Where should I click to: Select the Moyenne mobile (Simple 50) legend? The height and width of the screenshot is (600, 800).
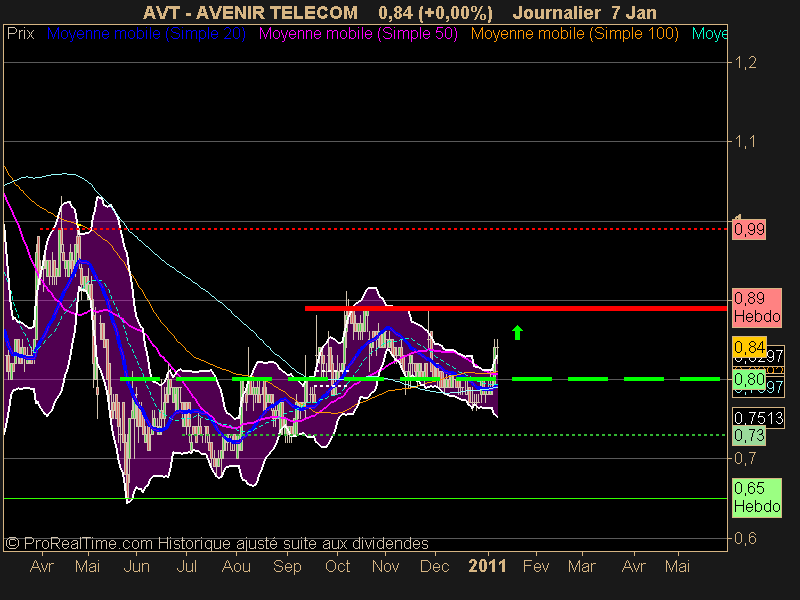(358, 34)
